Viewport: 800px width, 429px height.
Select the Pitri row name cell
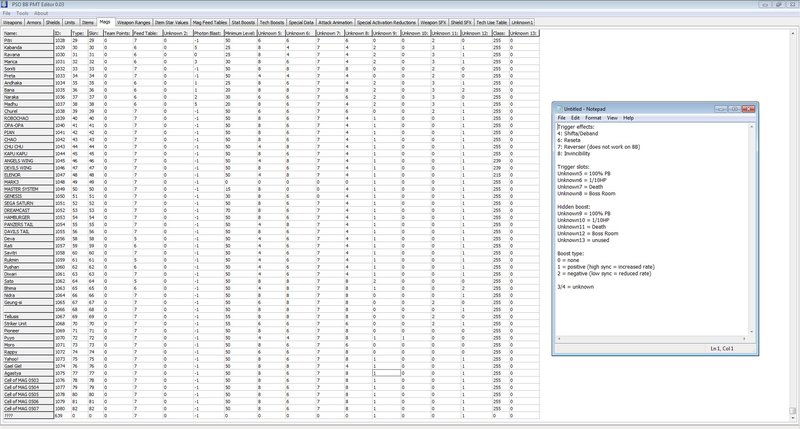(x=28, y=40)
